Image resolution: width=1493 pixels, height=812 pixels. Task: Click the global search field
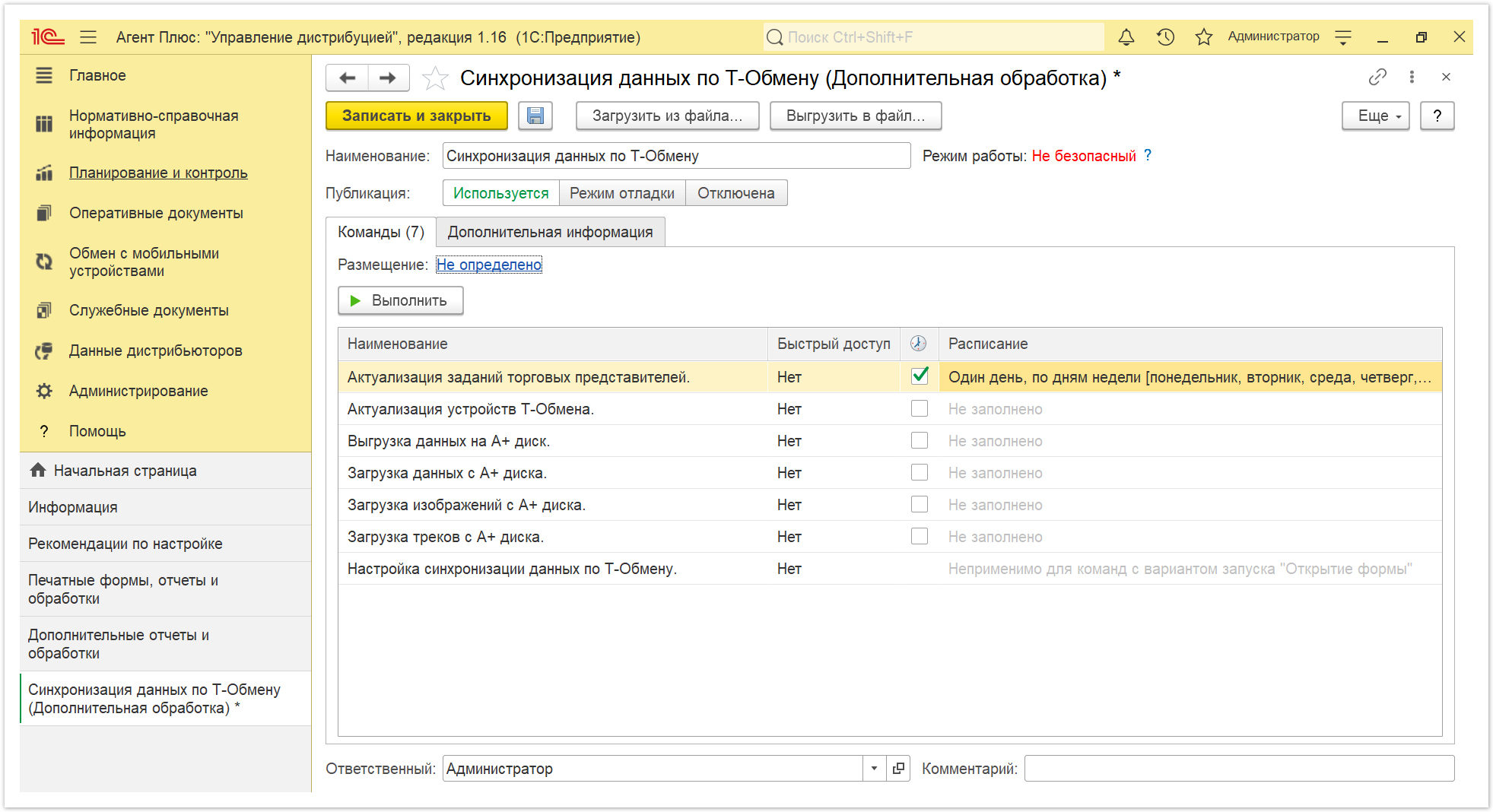934,36
